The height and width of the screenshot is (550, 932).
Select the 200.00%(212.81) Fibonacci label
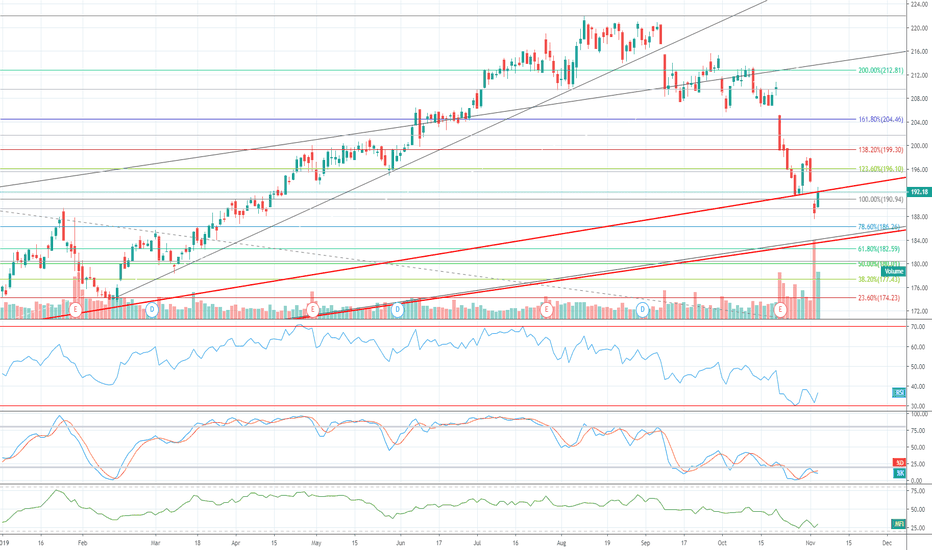click(x=880, y=71)
